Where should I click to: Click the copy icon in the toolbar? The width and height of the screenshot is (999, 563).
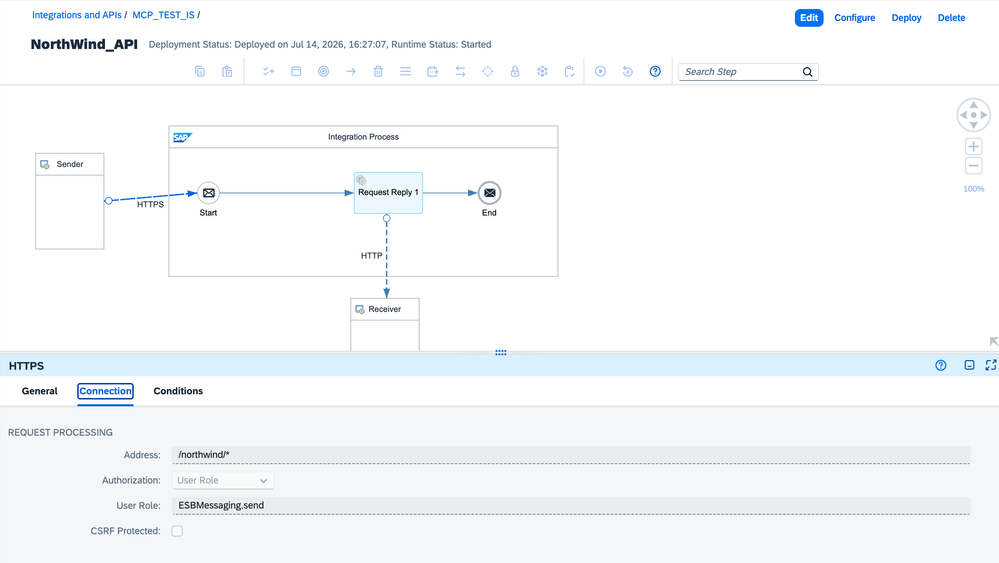coord(200,71)
